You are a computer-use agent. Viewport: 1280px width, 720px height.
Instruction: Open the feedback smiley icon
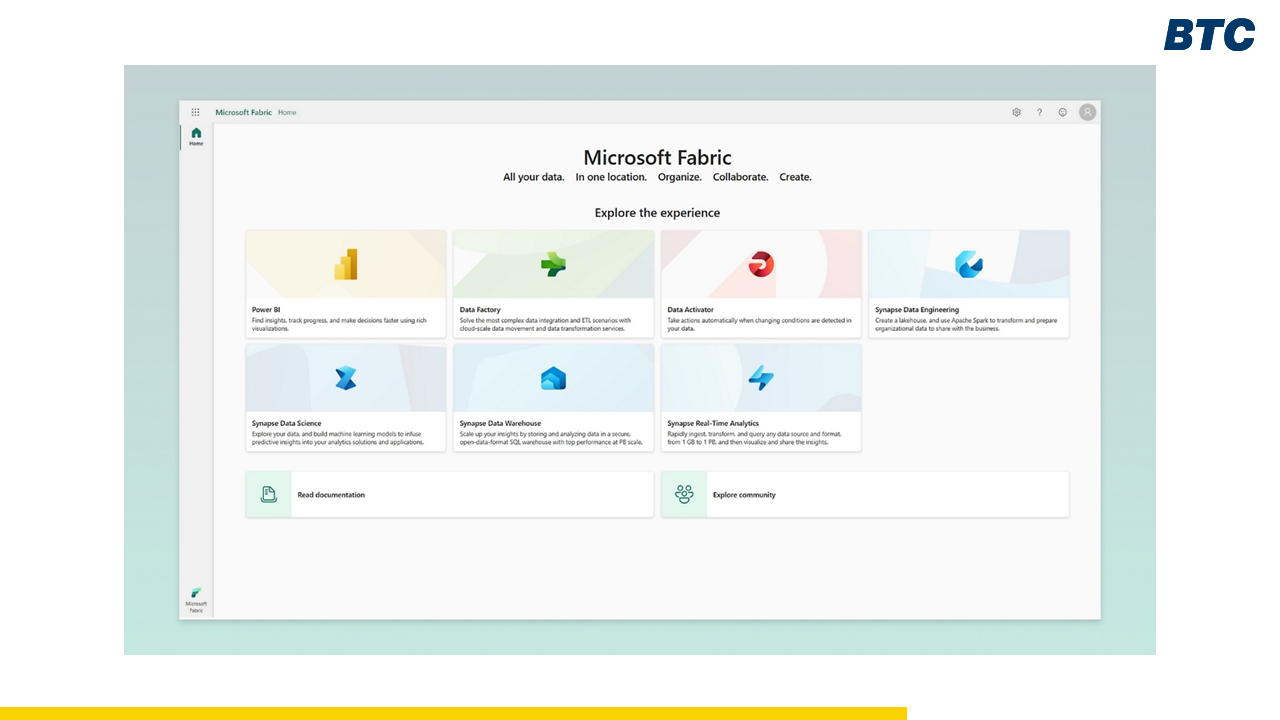click(1062, 112)
